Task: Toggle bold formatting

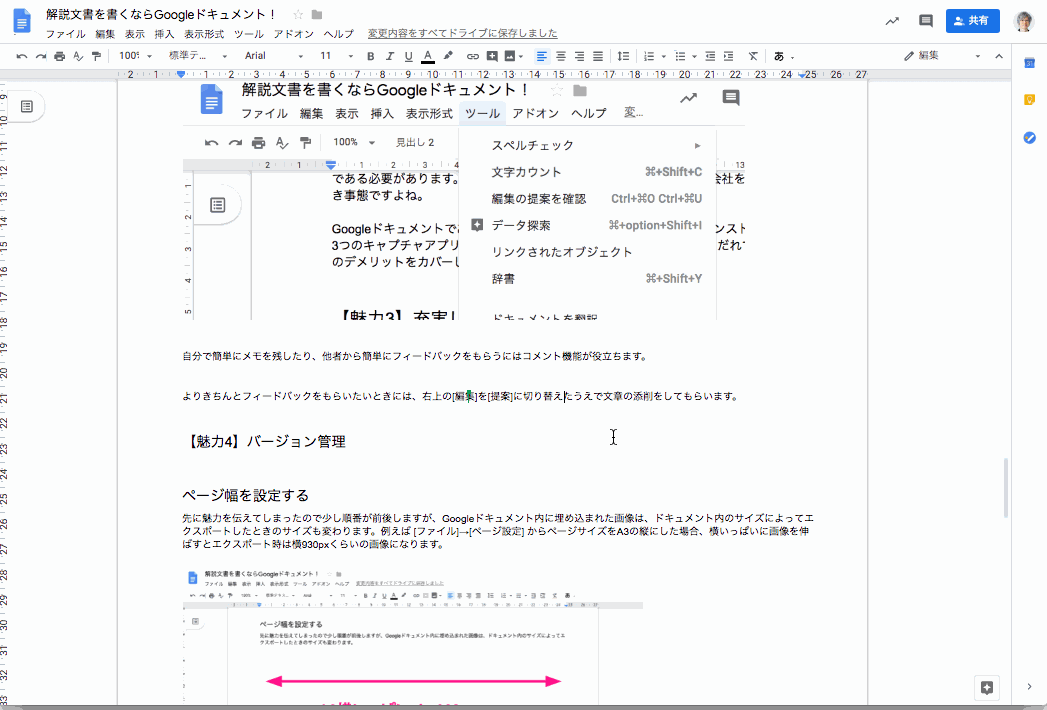Action: click(x=371, y=56)
